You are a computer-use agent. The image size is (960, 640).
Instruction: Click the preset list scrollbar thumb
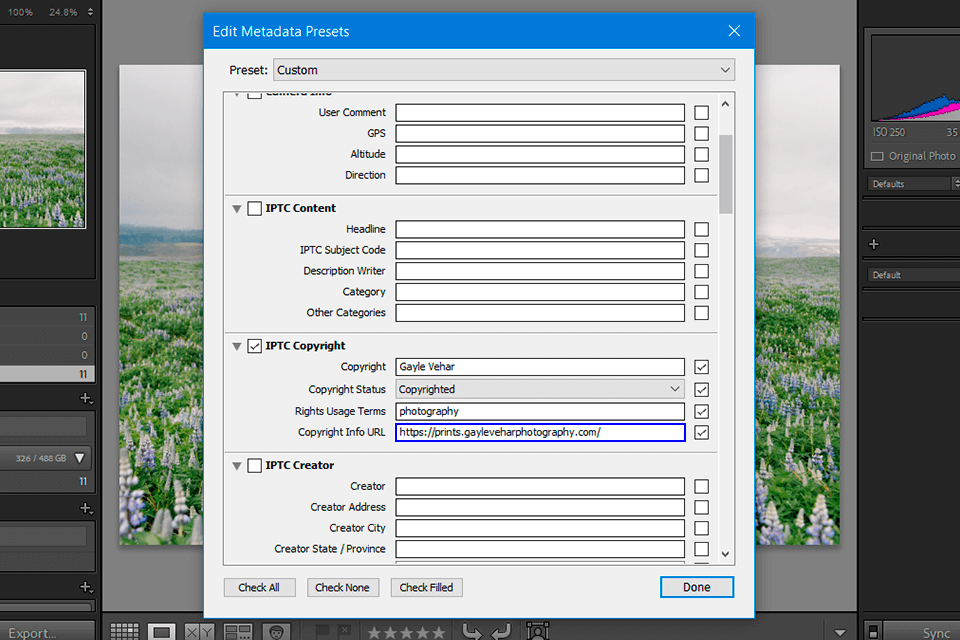[x=726, y=174]
